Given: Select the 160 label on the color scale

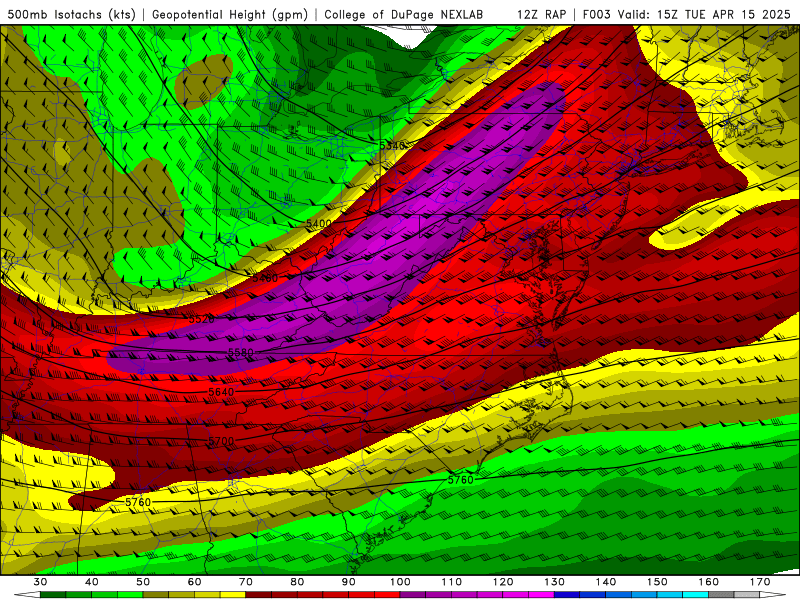Looking at the screenshot, I should point(709,582).
